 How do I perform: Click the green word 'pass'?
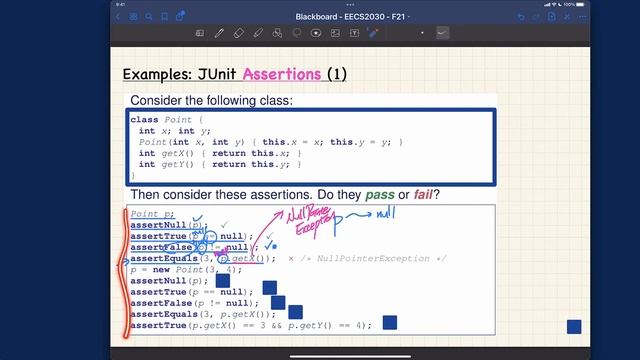380,195
